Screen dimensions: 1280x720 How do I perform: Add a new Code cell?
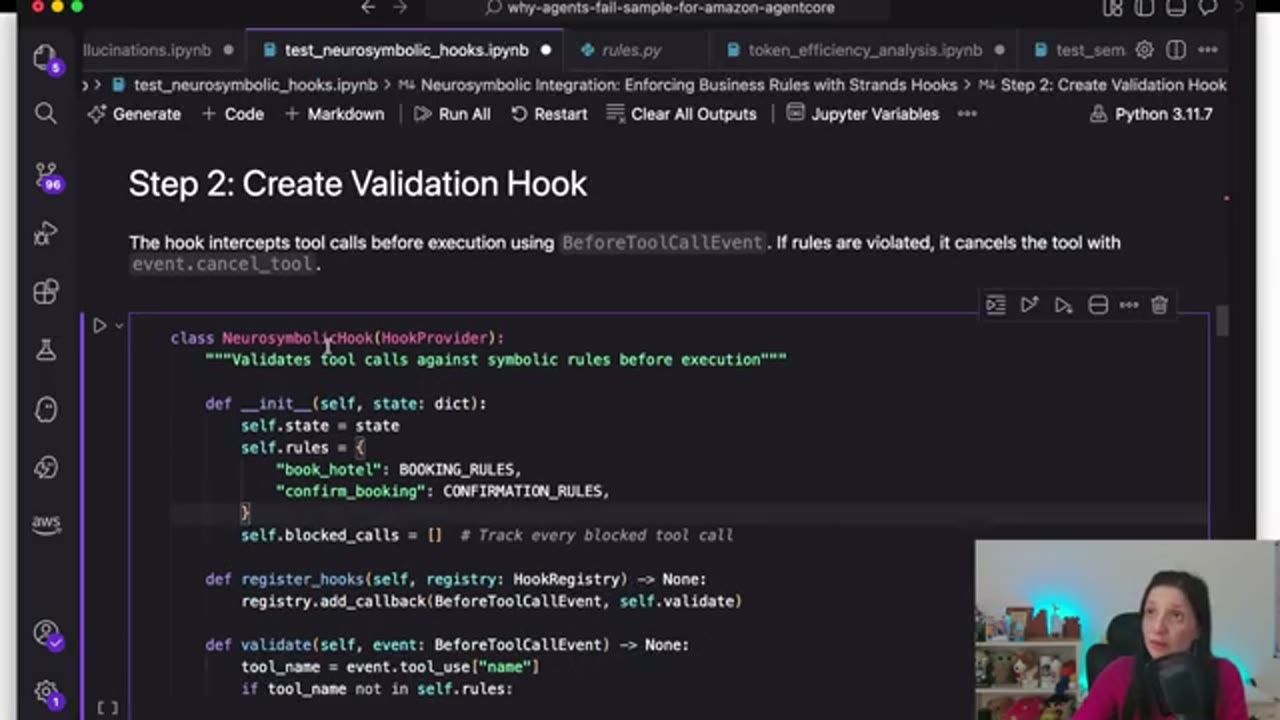tap(233, 114)
